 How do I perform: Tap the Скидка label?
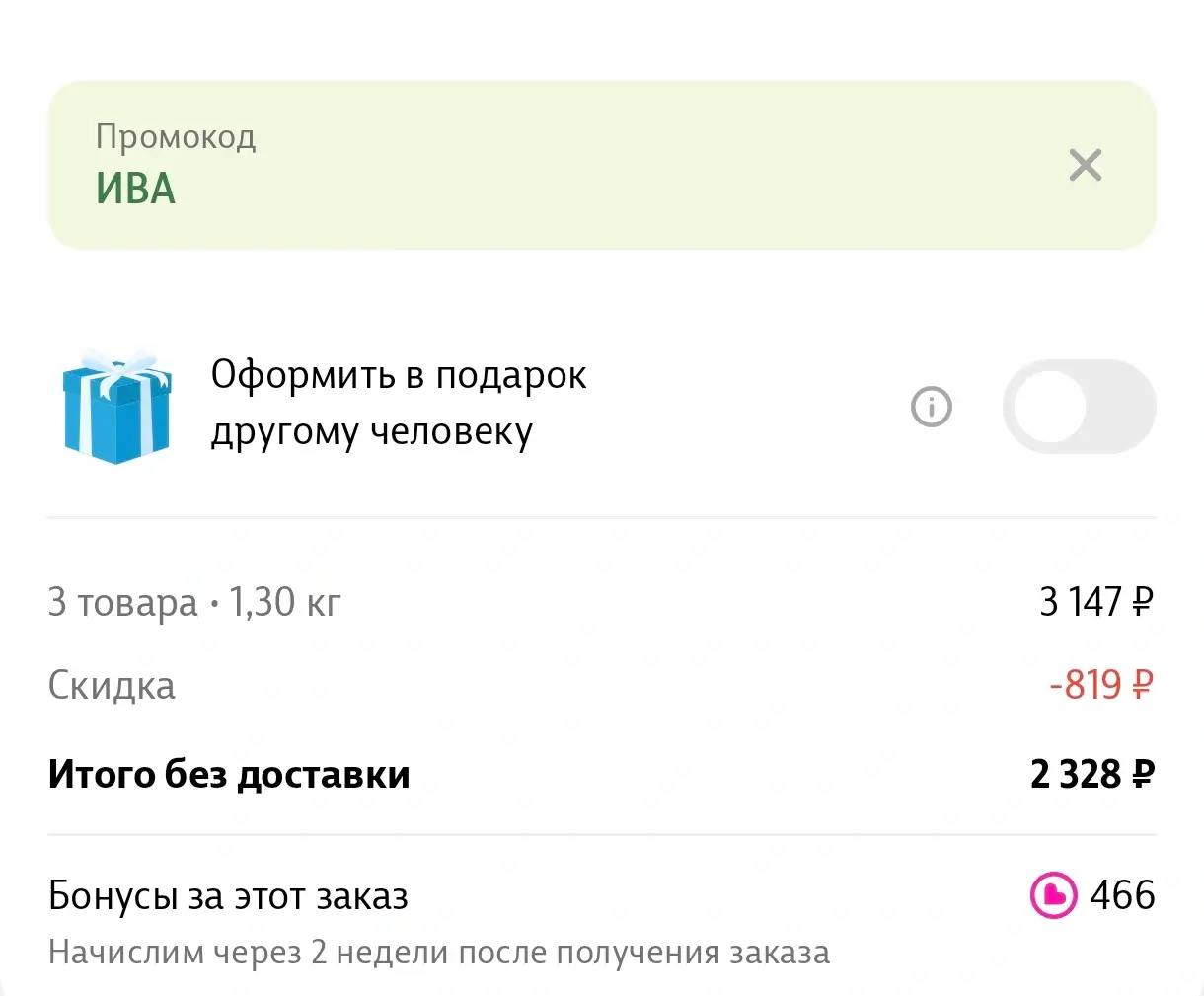(112, 686)
